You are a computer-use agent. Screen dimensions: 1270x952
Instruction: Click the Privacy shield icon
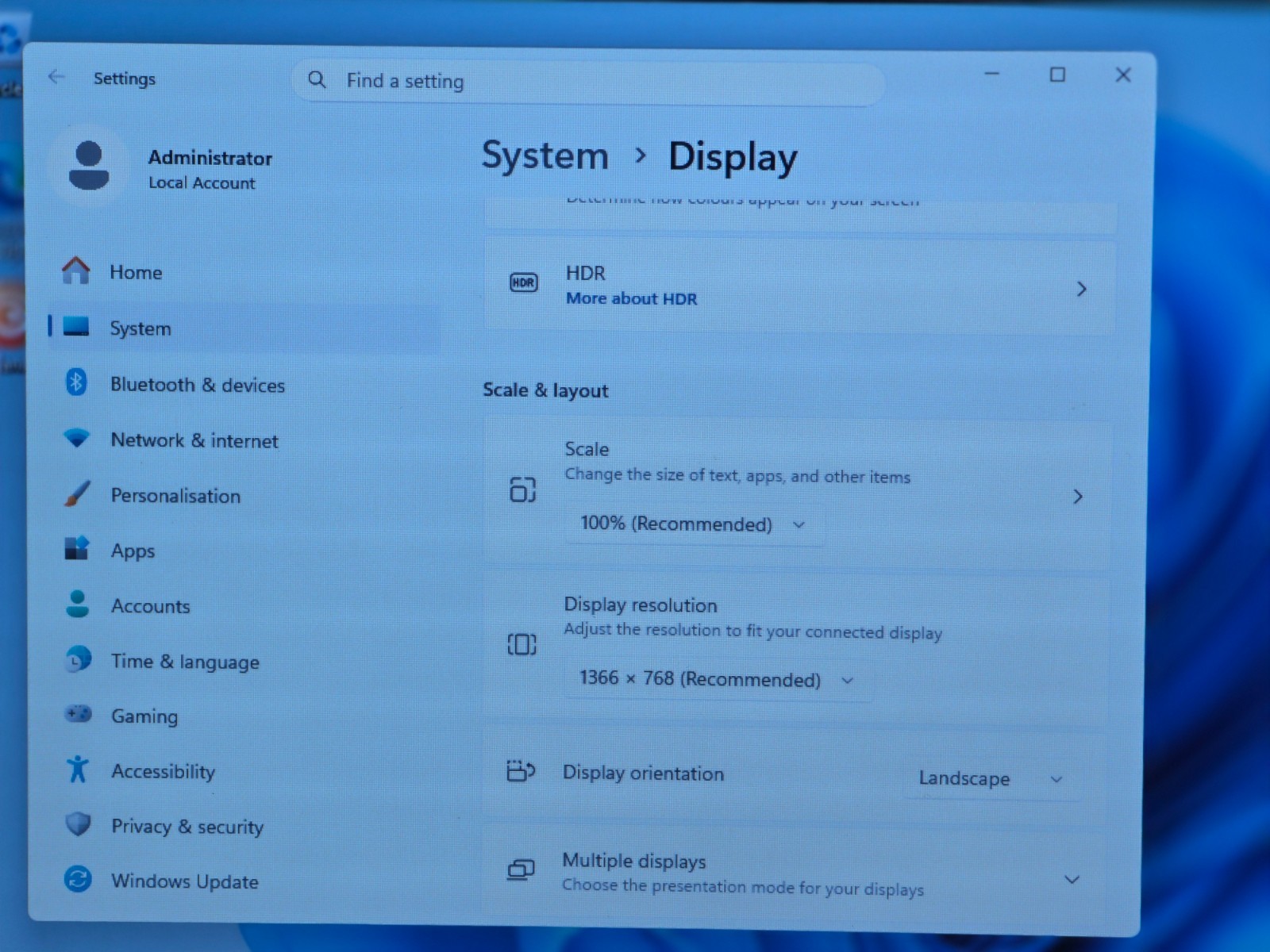click(78, 824)
